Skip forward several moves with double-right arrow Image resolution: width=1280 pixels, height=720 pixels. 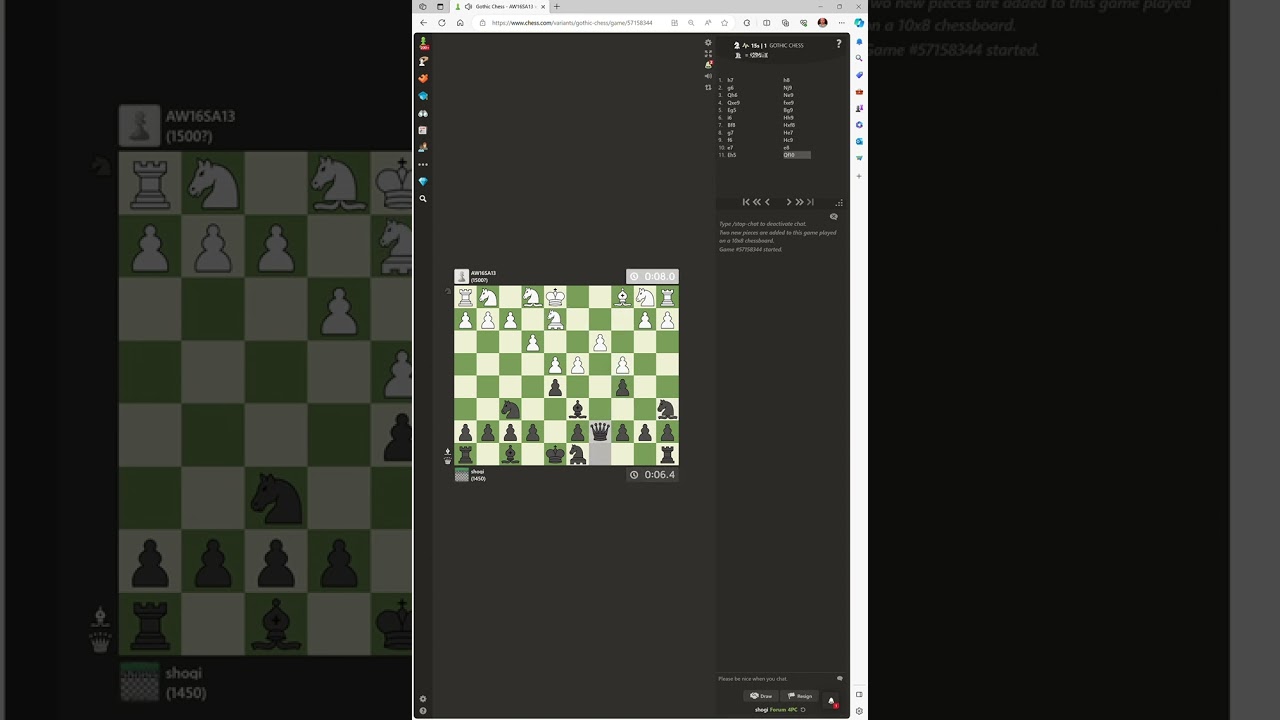tap(799, 202)
